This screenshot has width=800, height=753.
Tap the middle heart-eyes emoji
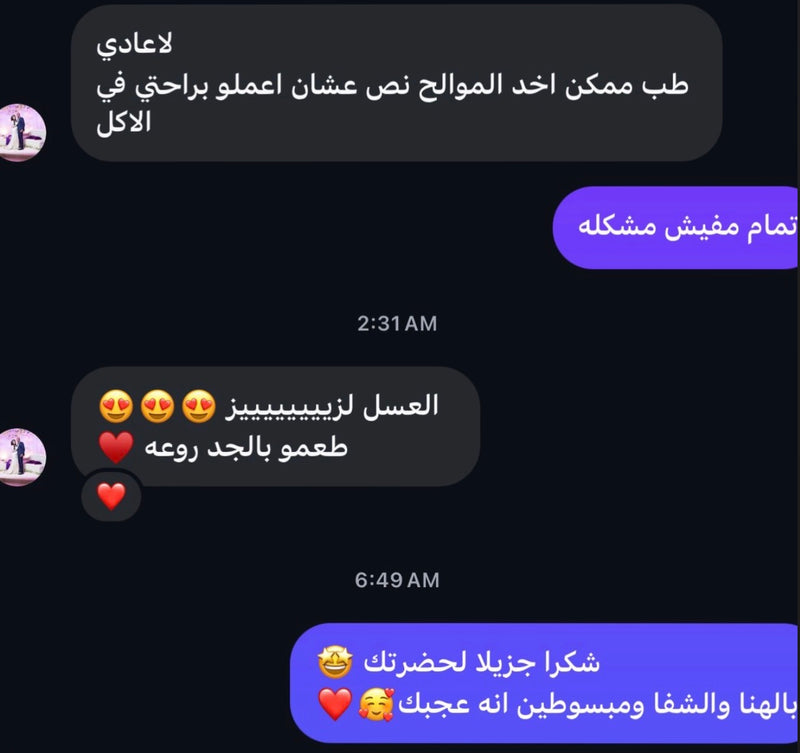point(157,407)
